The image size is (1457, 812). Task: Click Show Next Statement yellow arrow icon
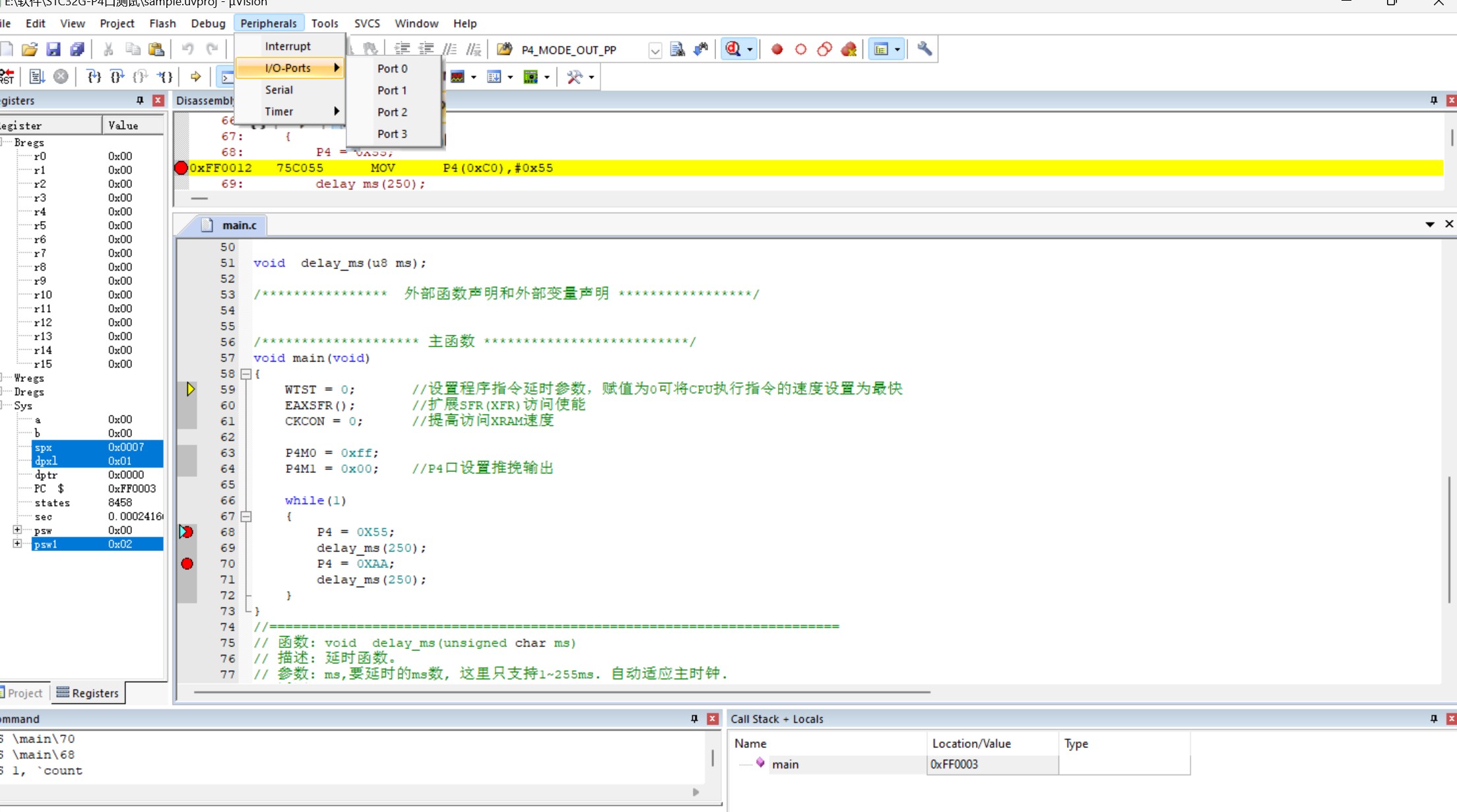196,77
